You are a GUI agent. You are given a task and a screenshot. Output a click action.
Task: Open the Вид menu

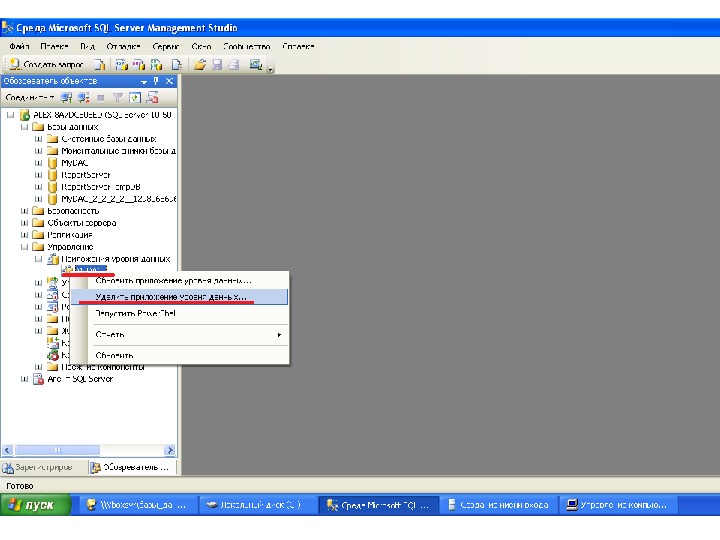click(x=87, y=46)
